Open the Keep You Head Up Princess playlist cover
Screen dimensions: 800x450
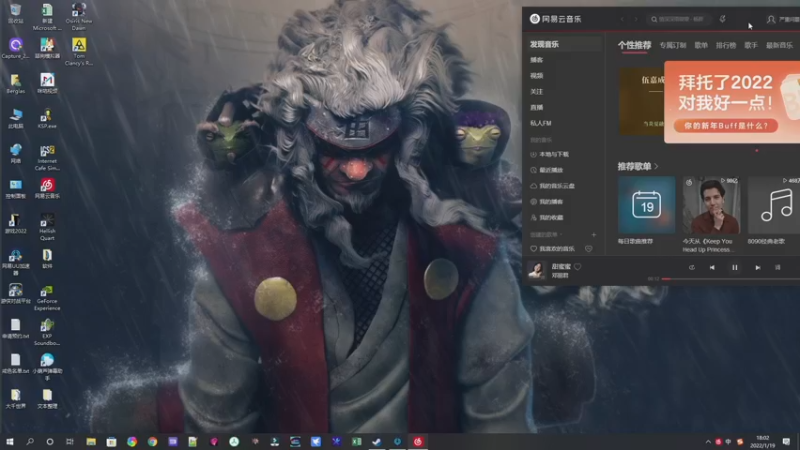(711, 205)
